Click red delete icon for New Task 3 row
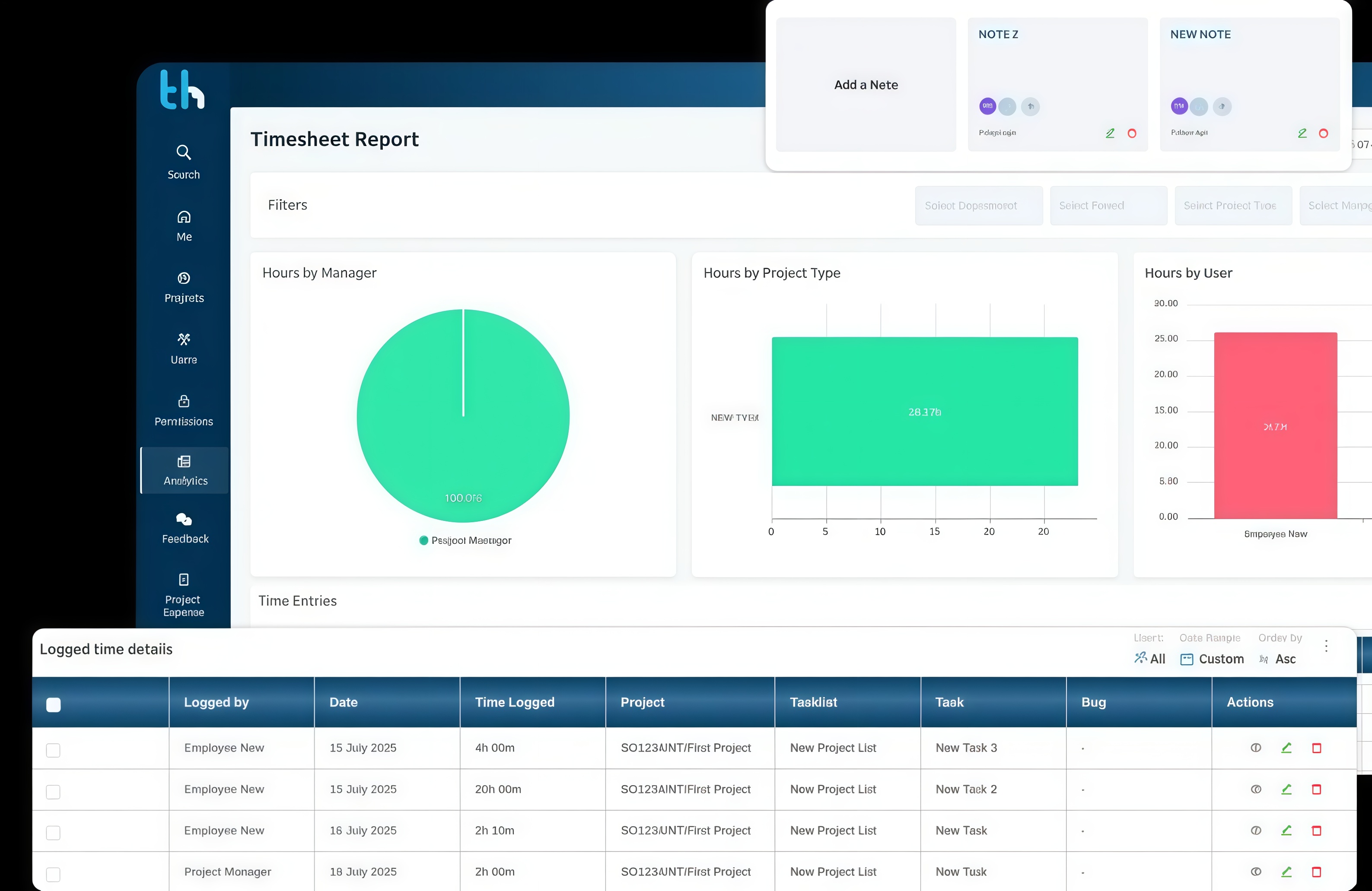The image size is (1372, 891). click(x=1316, y=748)
